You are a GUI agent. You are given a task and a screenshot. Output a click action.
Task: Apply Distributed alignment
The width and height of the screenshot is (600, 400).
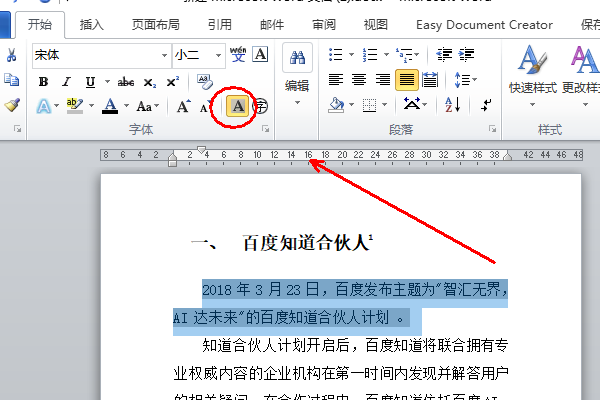(x=430, y=80)
